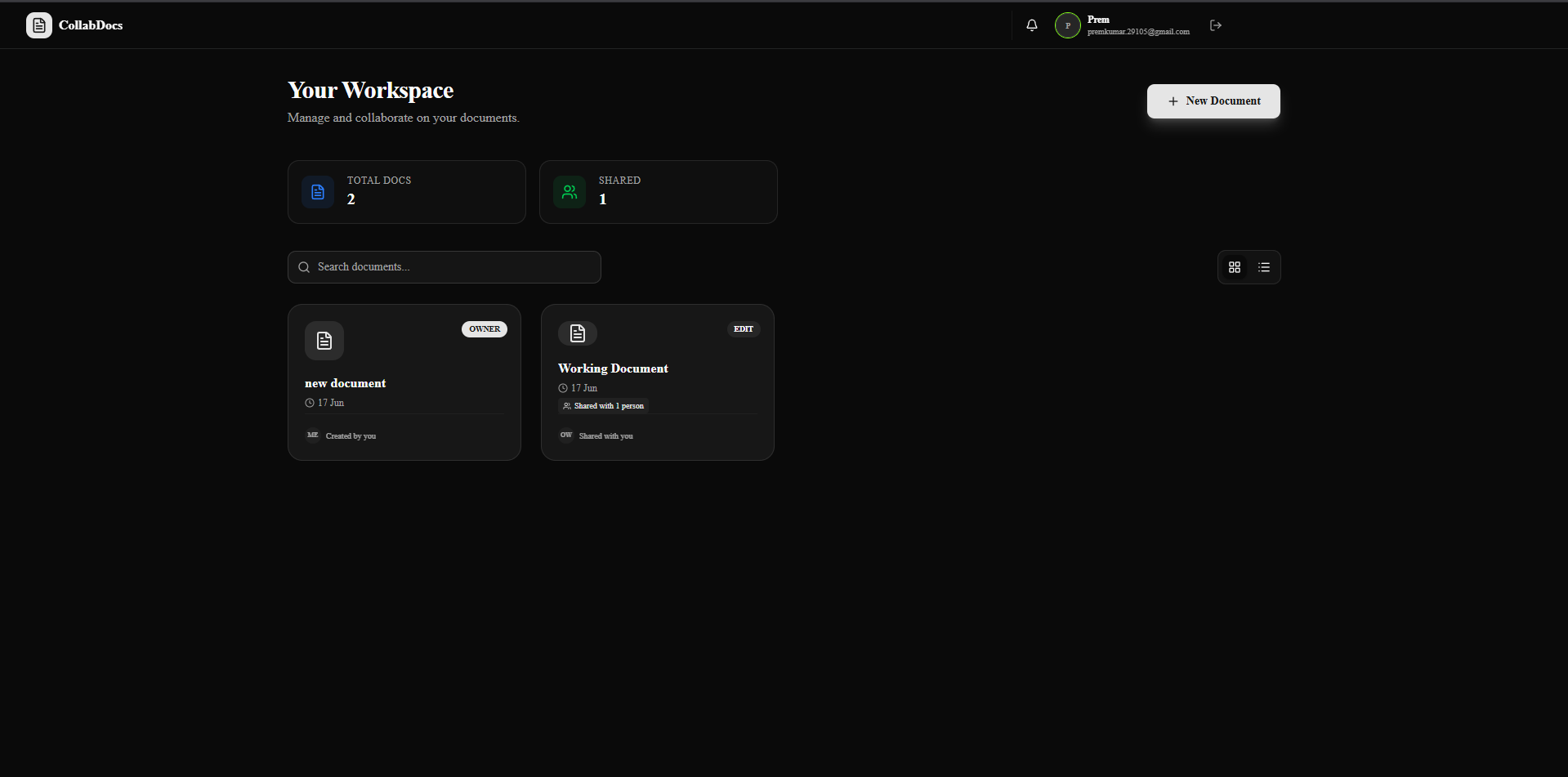Click the clock icon on Working Document
Image resolution: width=1568 pixels, height=777 pixels.
tap(563, 388)
